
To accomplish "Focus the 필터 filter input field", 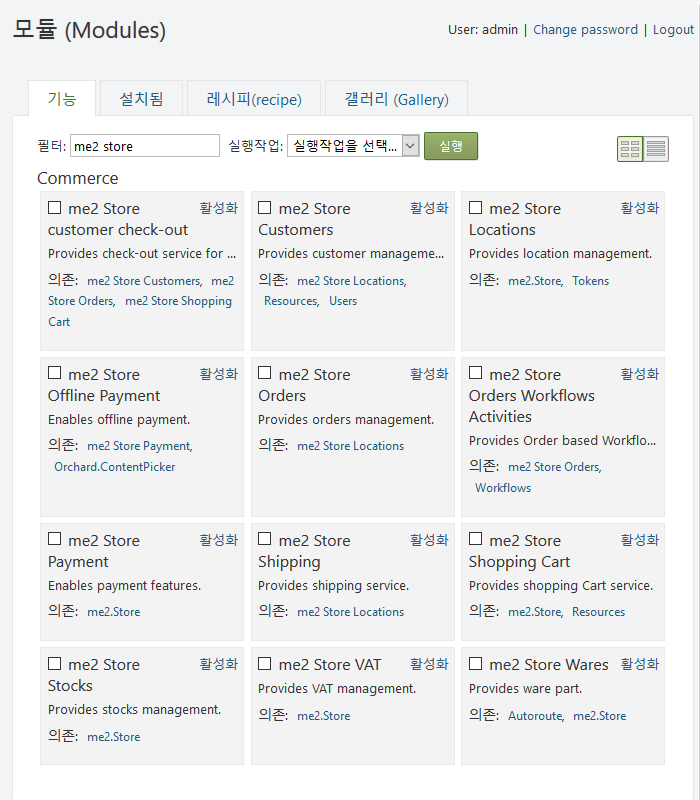I will (x=145, y=146).
